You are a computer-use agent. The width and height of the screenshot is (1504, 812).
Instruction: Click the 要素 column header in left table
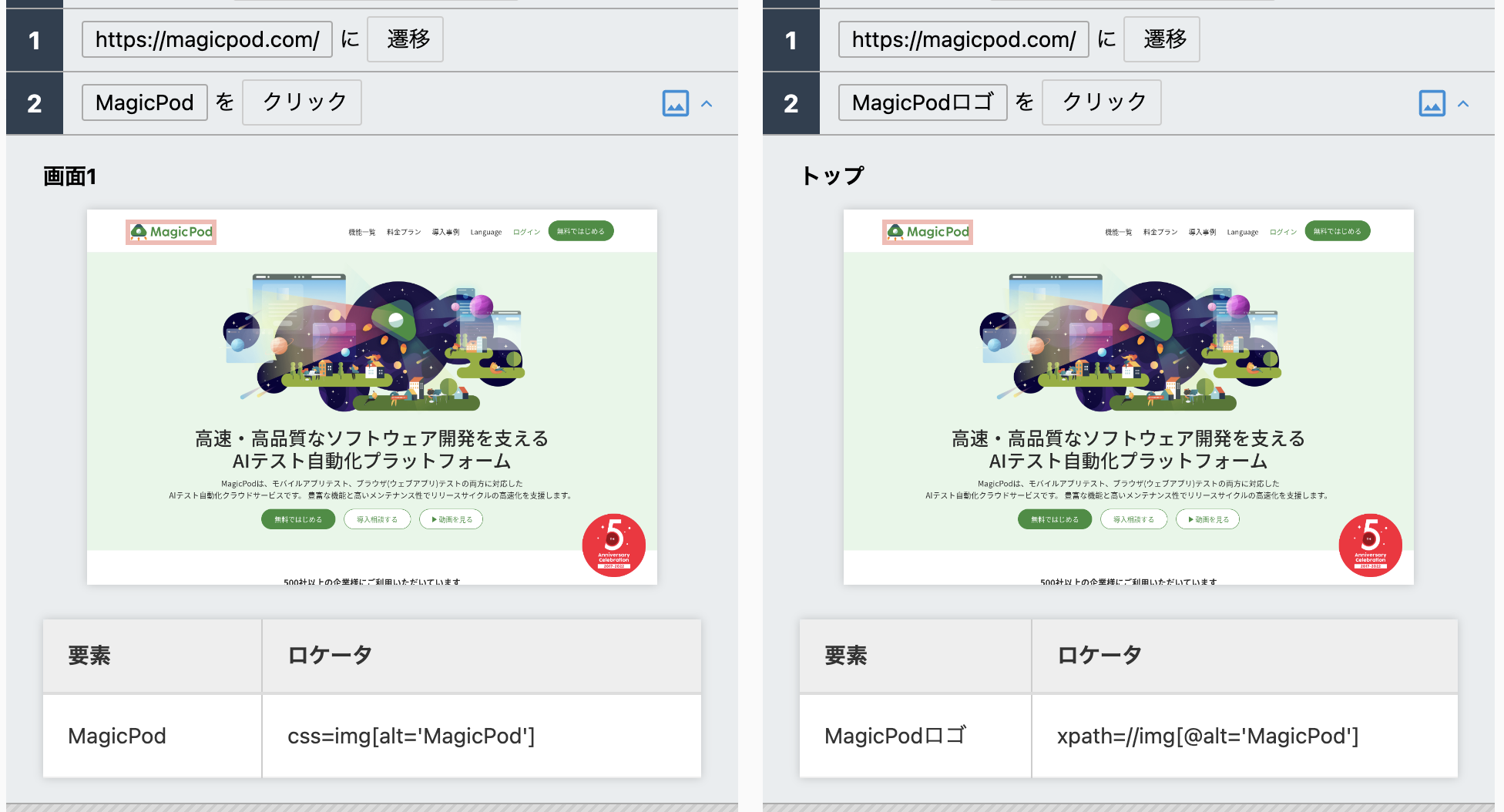(153, 656)
